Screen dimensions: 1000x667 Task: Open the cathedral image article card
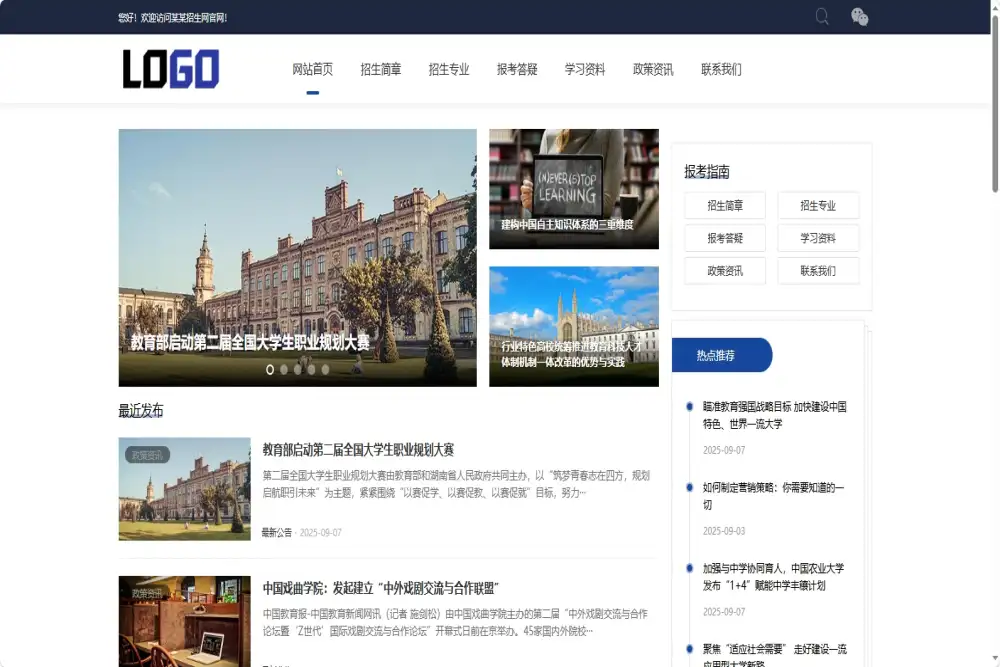(573, 325)
